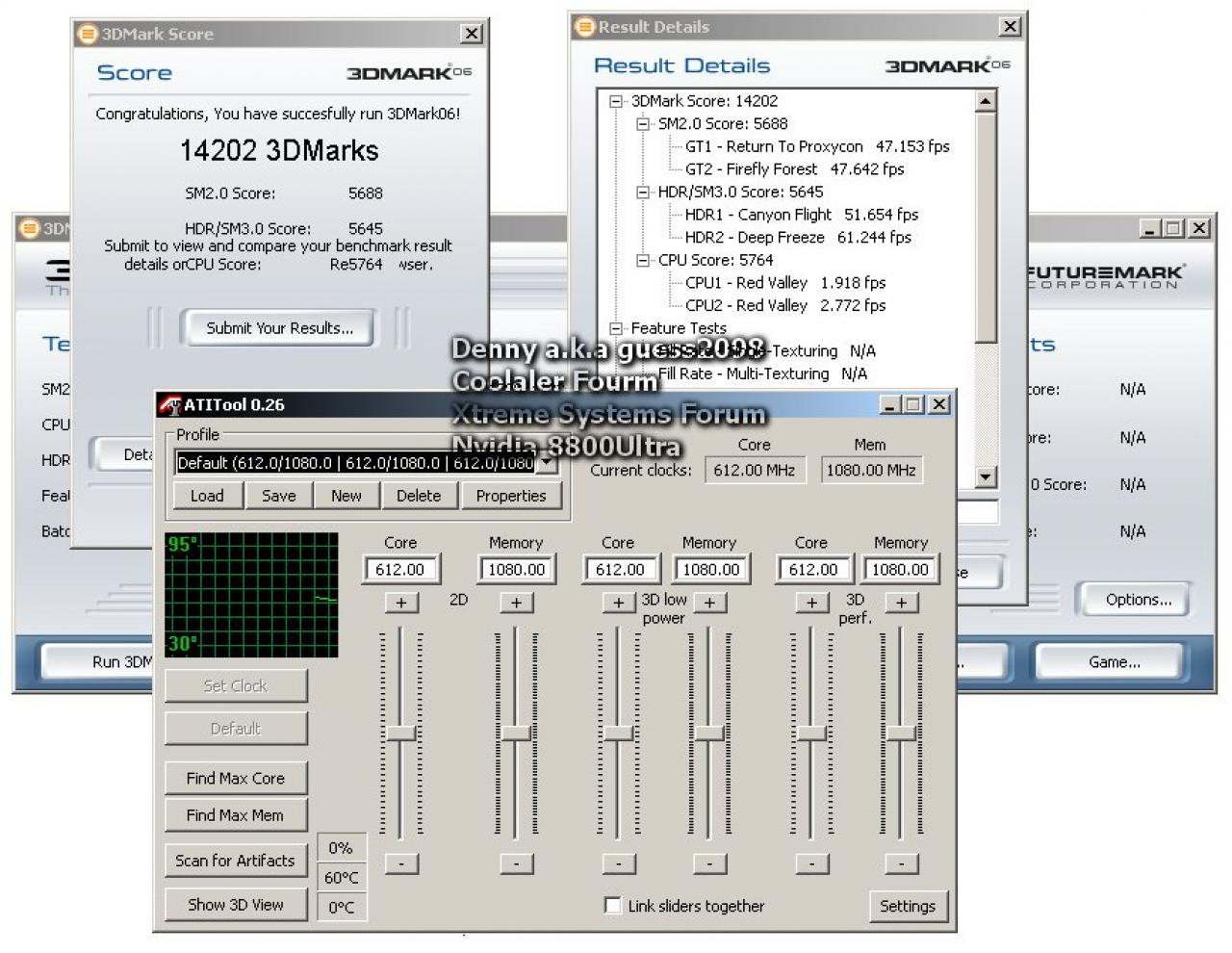Click the 2D Core slider handle
This screenshot has width=1232, height=953.
pyautogui.click(x=401, y=733)
